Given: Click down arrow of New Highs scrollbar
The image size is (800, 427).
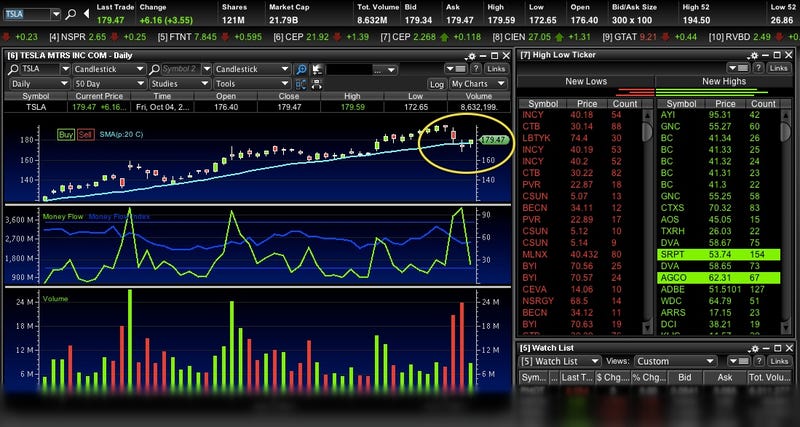Looking at the screenshot, I should click(787, 328).
